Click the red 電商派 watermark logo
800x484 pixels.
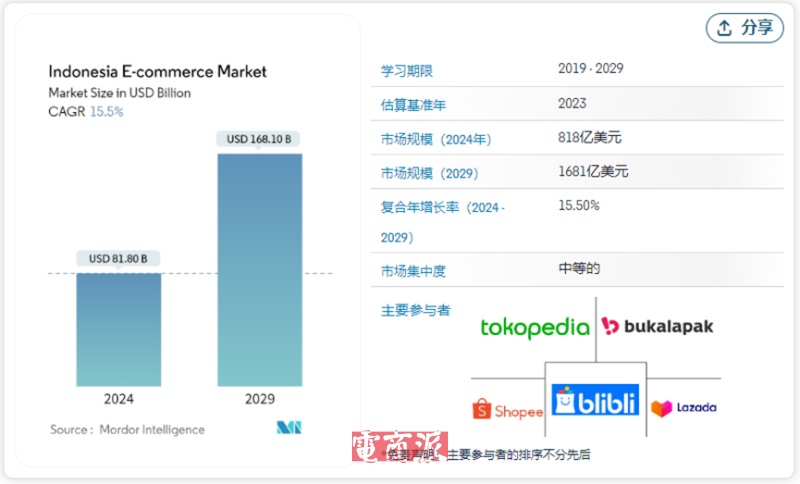tap(398, 448)
